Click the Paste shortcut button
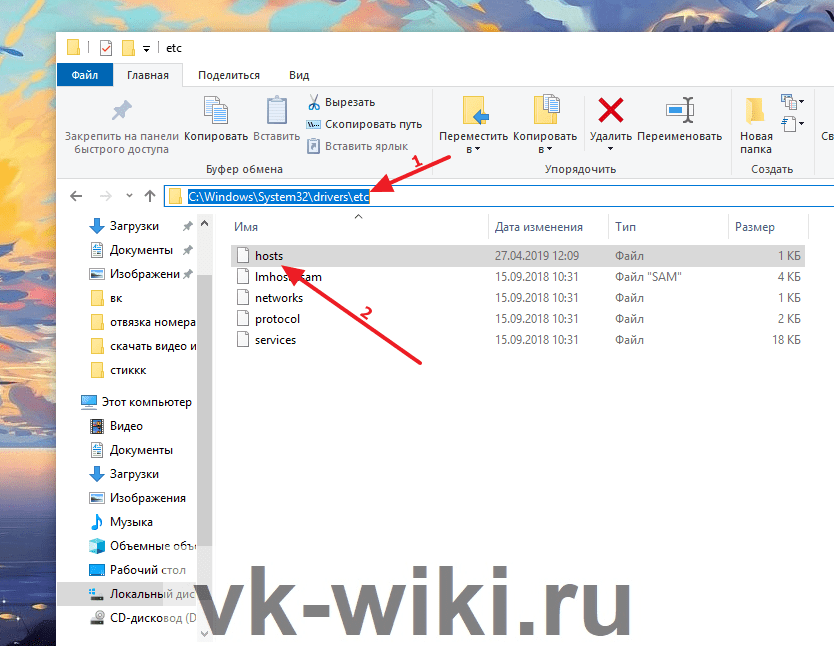This screenshot has width=834, height=646. coord(364,146)
